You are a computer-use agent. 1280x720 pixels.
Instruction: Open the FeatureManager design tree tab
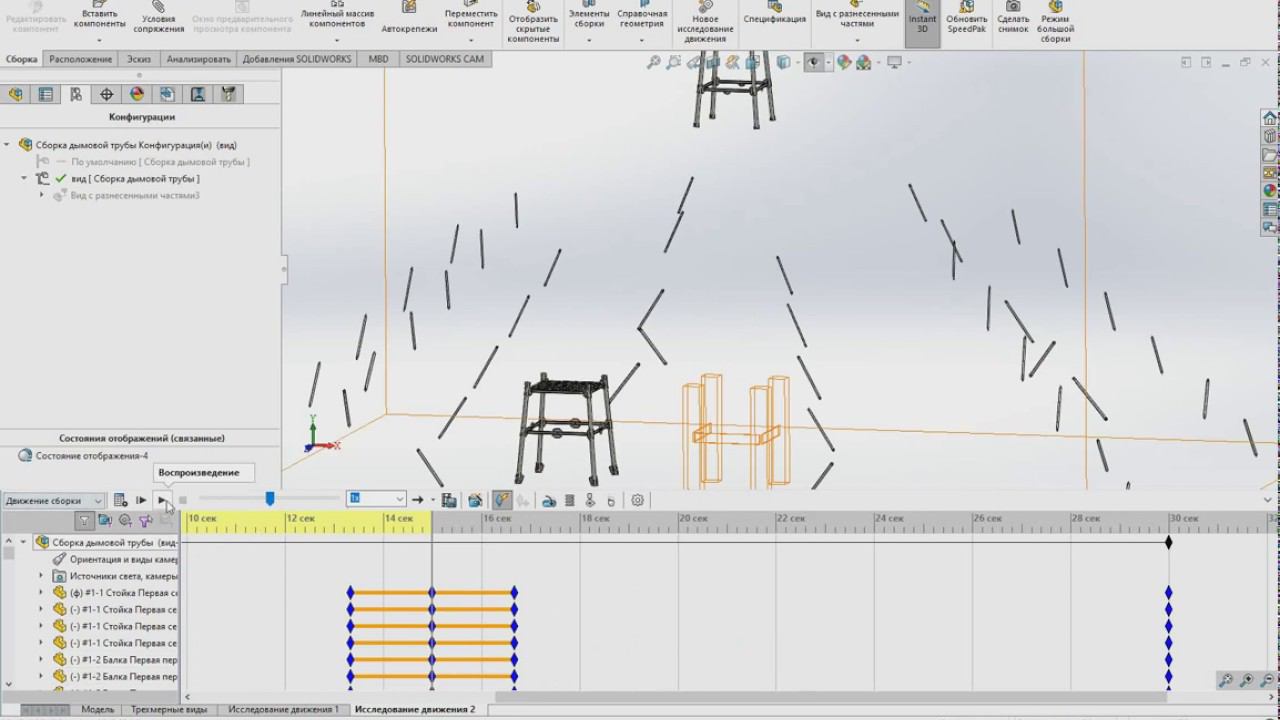coord(15,94)
